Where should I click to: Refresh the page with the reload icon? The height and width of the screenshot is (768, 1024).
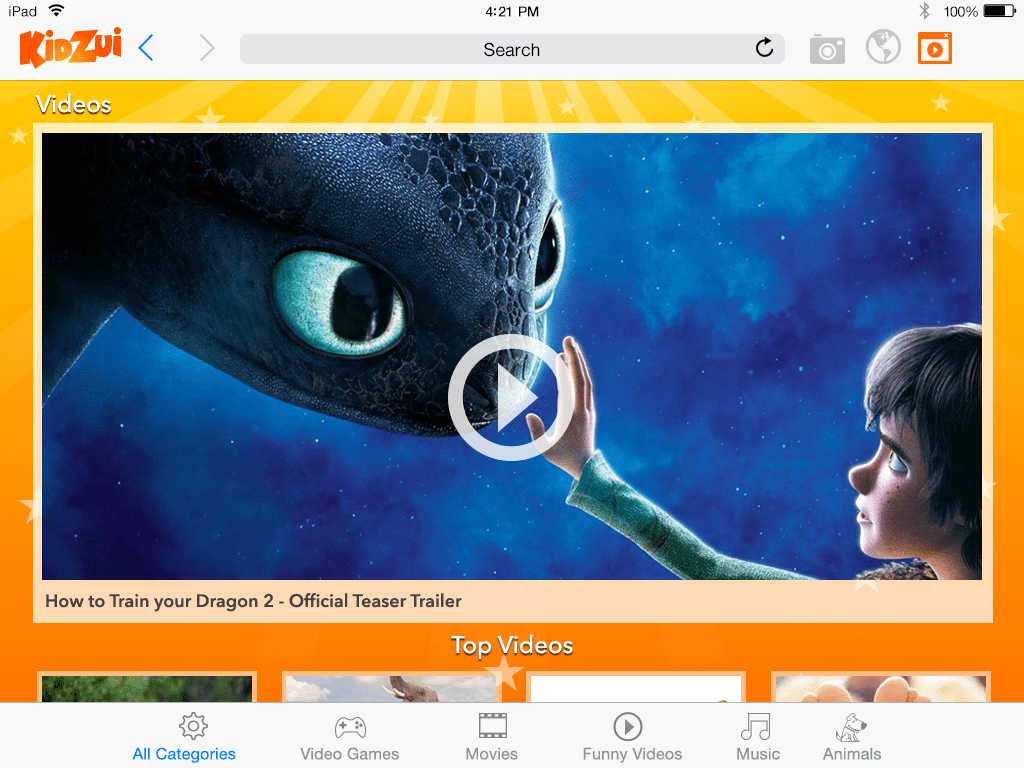click(x=764, y=47)
